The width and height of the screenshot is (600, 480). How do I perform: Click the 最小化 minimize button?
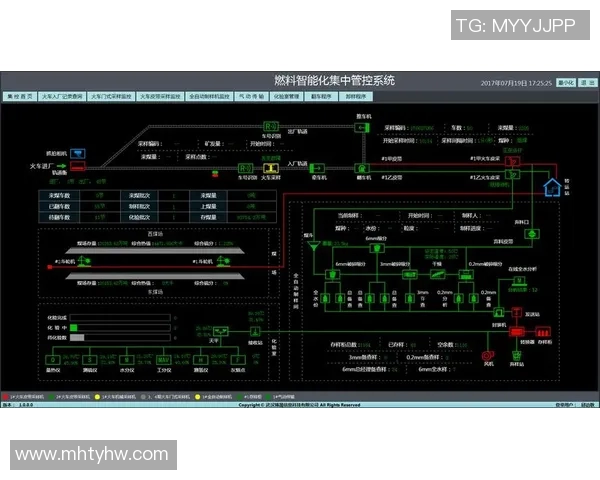click(x=566, y=83)
